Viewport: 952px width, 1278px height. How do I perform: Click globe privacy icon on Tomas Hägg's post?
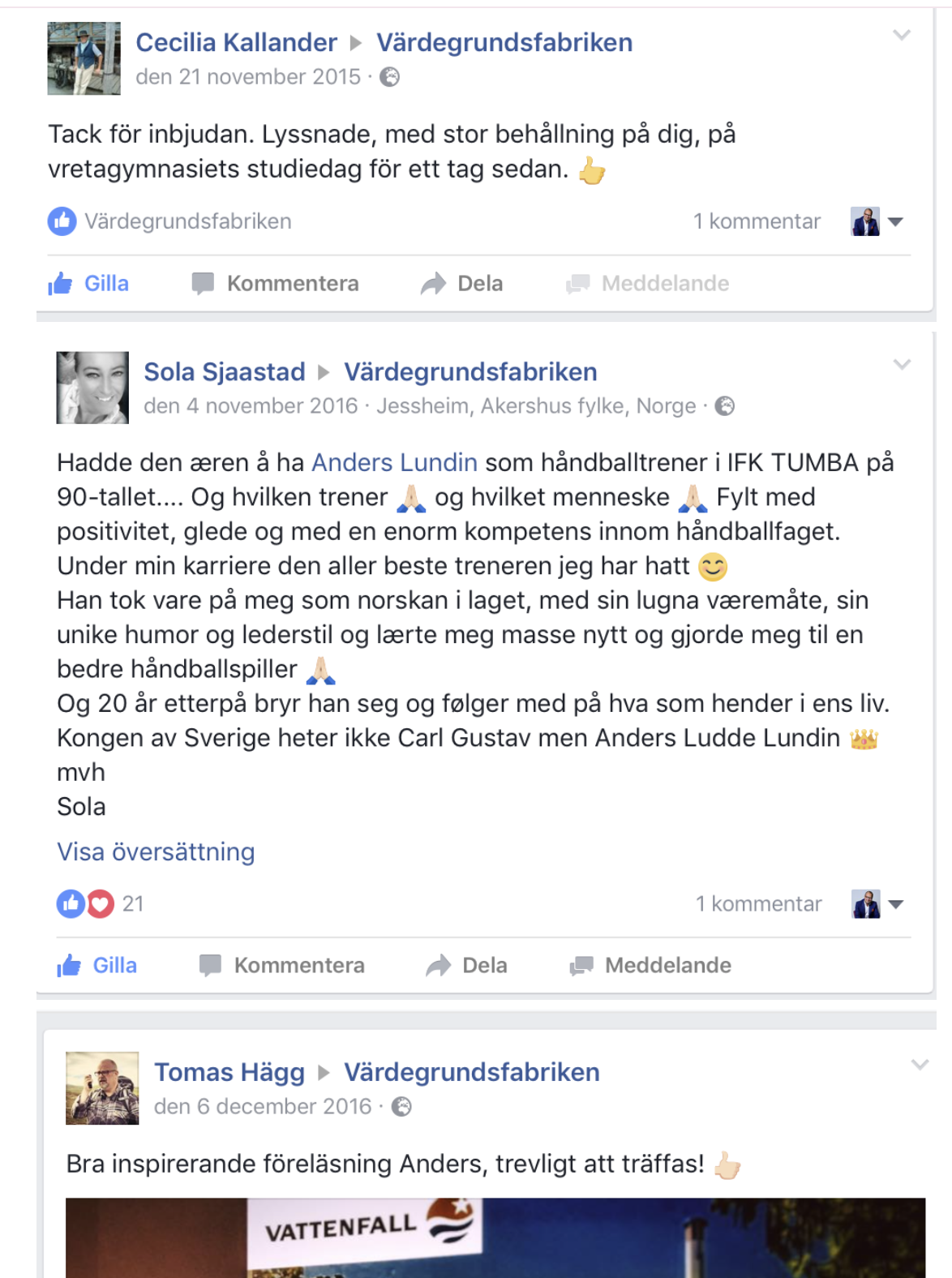coord(401,1107)
